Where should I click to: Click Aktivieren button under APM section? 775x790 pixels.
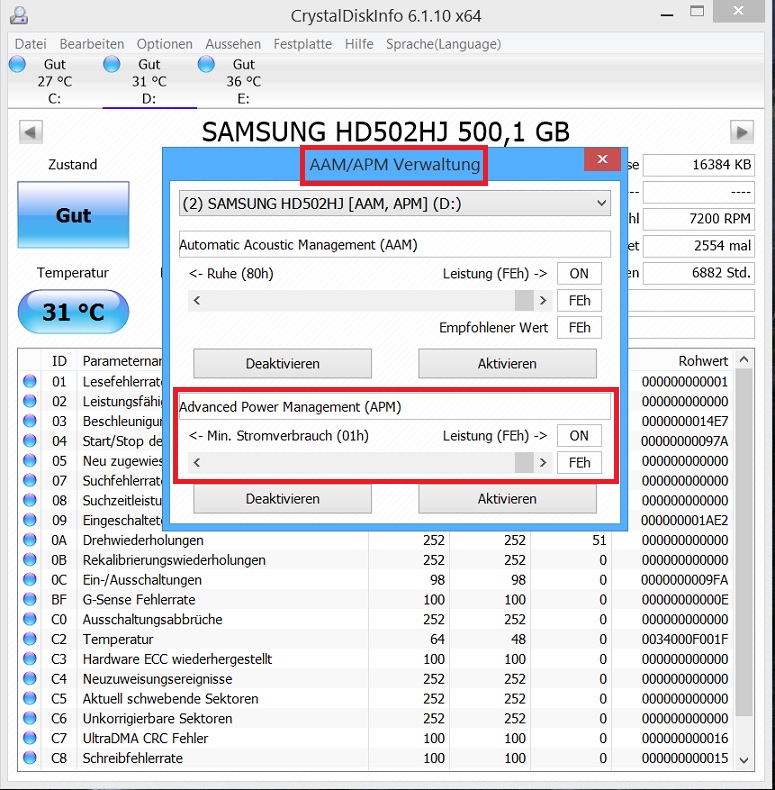(x=507, y=499)
